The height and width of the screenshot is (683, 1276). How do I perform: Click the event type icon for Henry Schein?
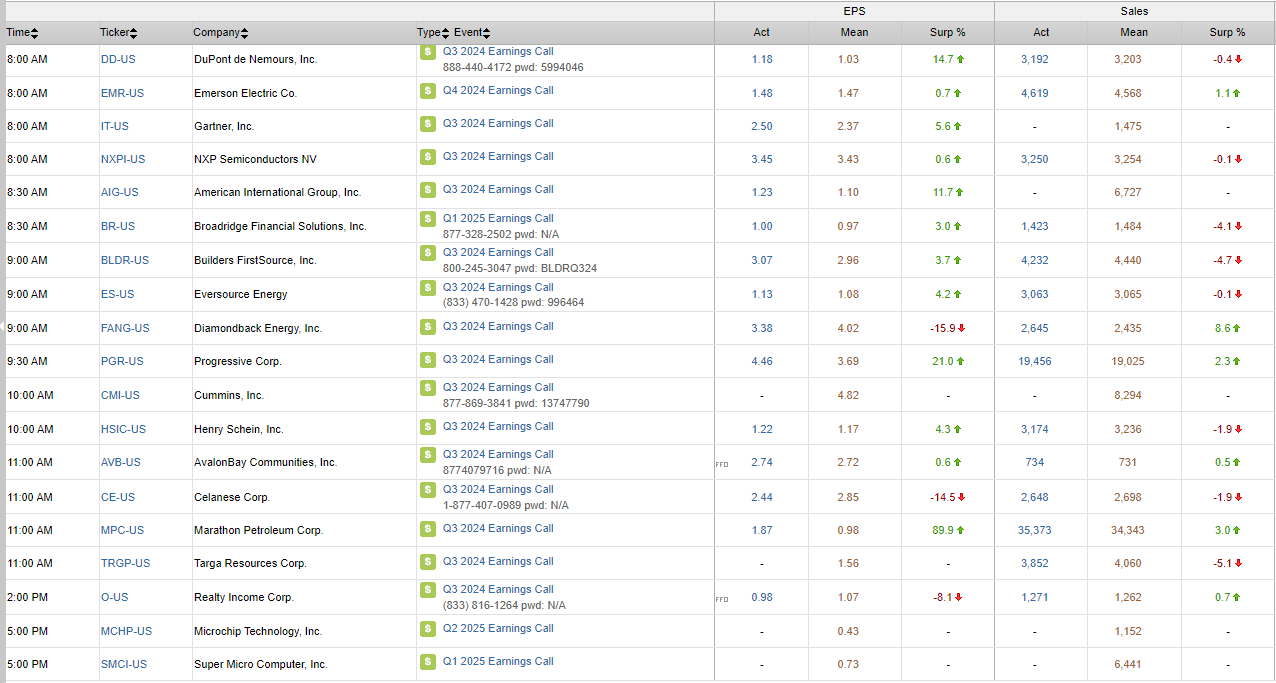pos(427,427)
